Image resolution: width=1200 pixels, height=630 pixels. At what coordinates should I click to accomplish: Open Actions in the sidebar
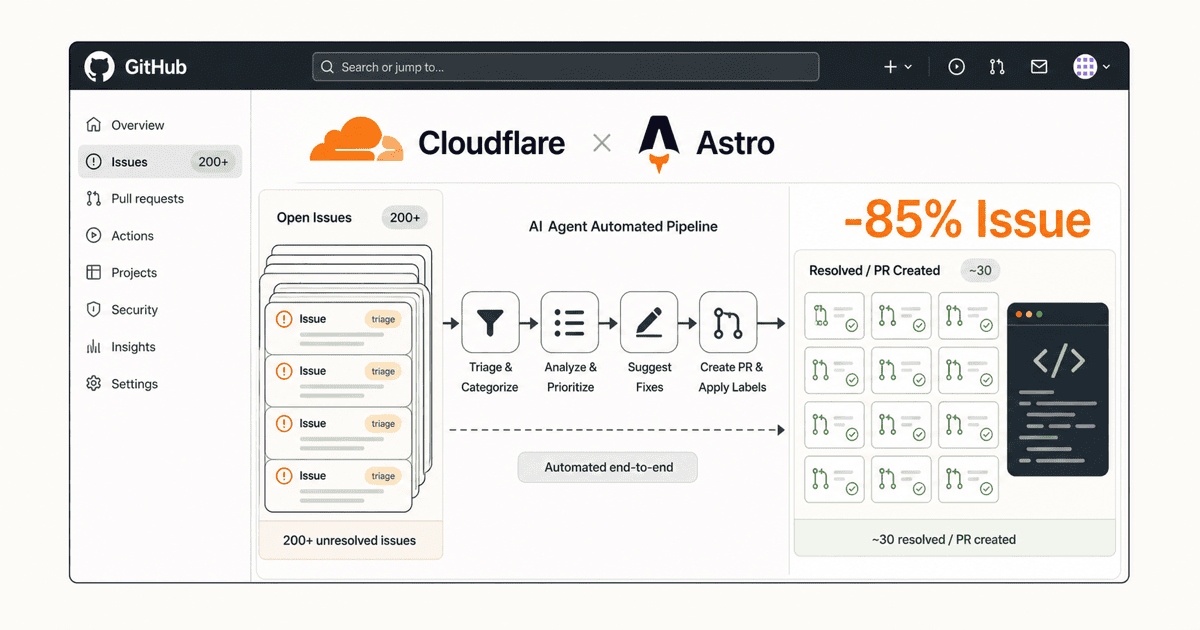click(160, 236)
